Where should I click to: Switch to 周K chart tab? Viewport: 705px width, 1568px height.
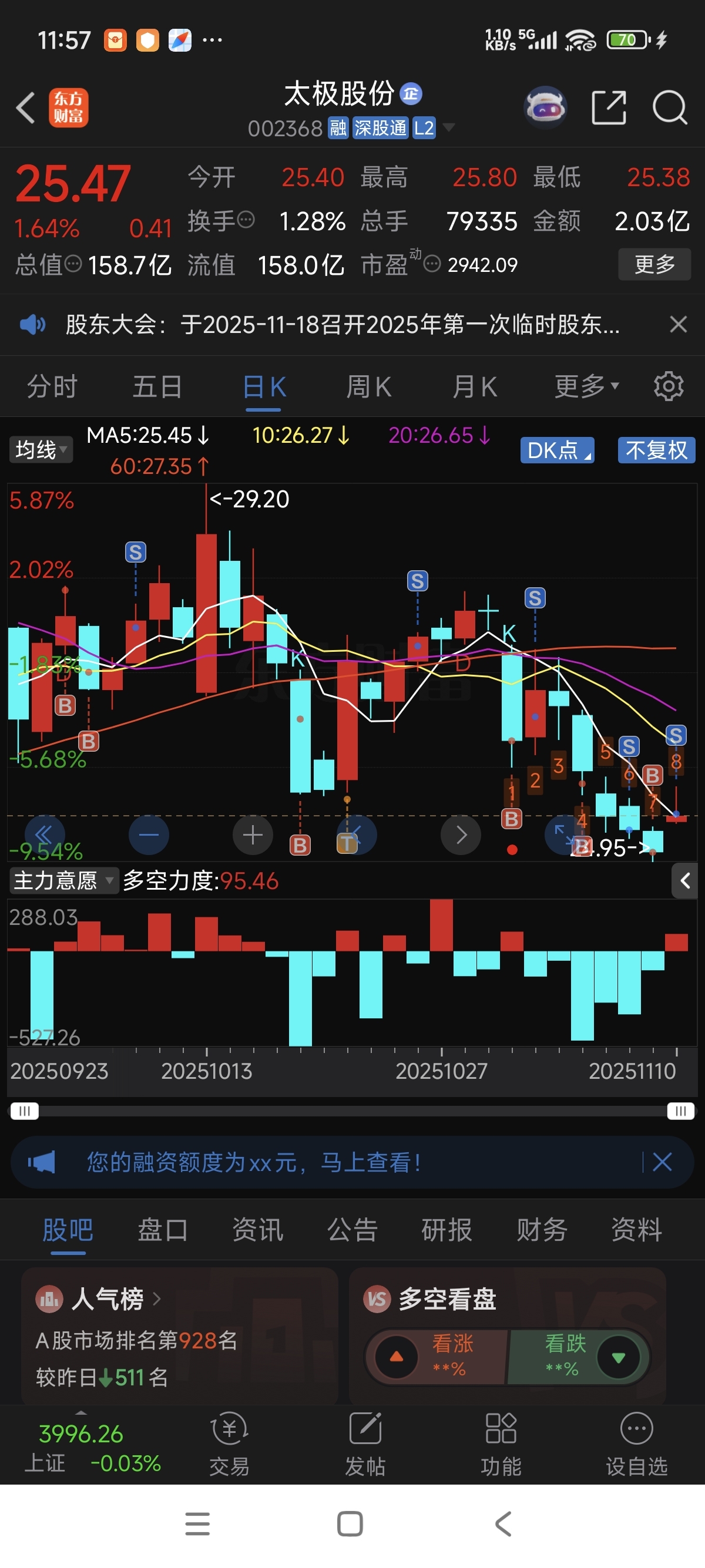pyautogui.click(x=369, y=386)
